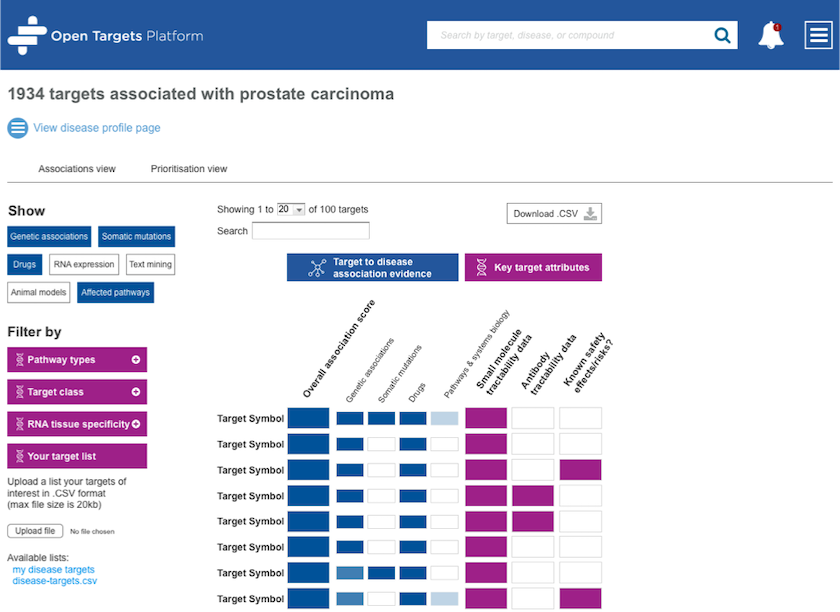Viewport: 840px width, 612px height.
Task: Click the notification bell
Action: (x=771, y=34)
